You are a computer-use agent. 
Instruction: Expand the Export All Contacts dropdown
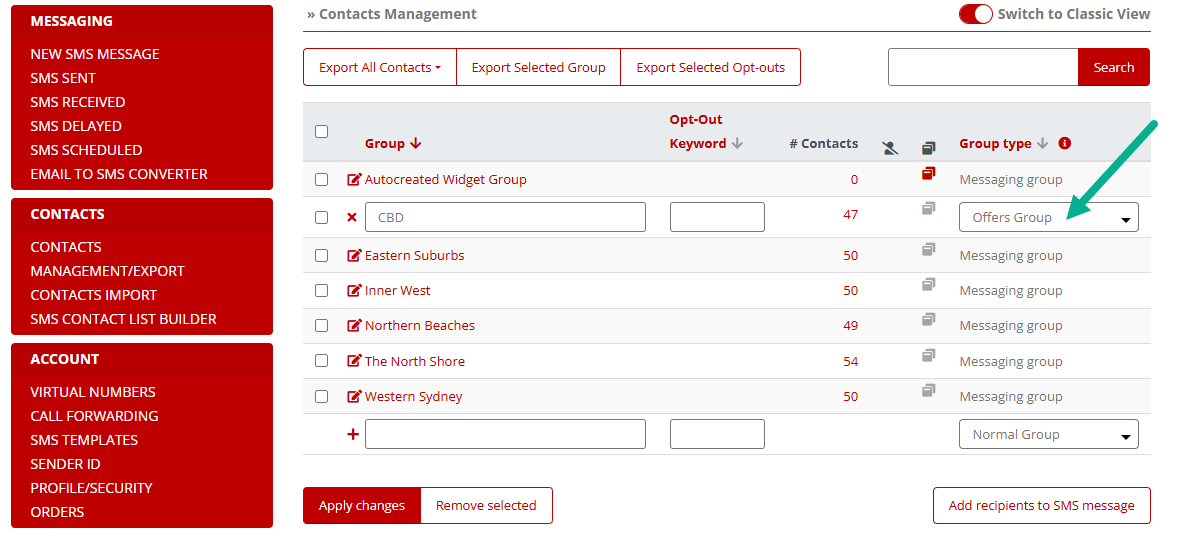[x=379, y=67]
